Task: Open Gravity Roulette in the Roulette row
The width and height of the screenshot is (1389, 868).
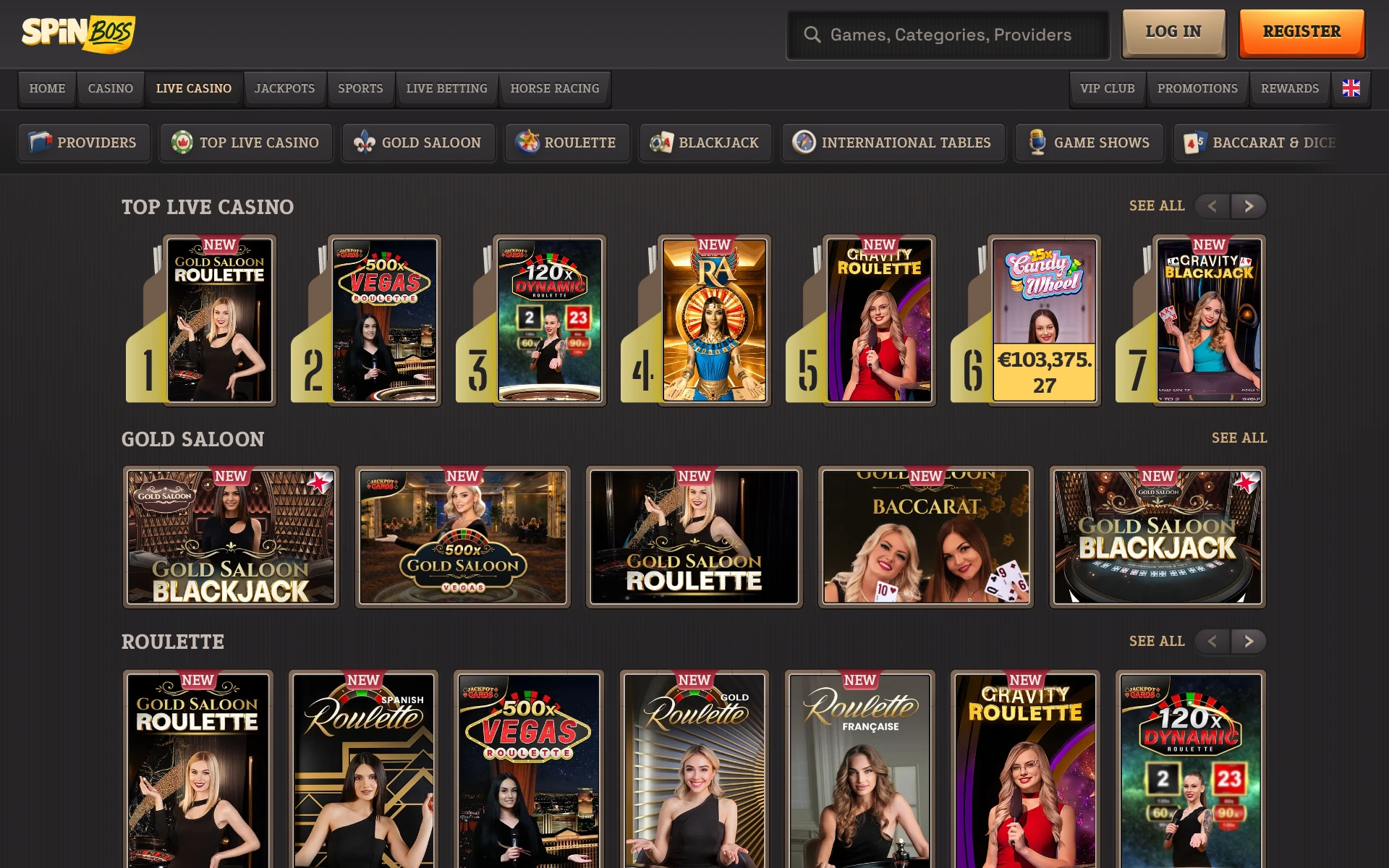Action: tap(1025, 770)
